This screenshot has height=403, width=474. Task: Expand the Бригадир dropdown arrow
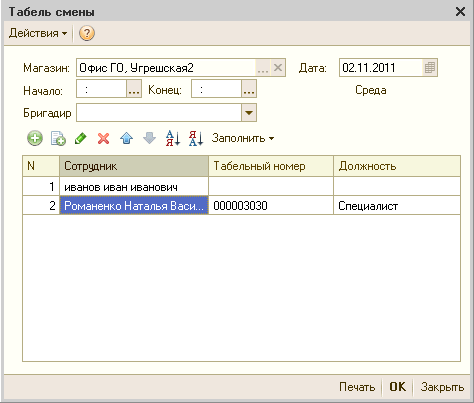249,113
